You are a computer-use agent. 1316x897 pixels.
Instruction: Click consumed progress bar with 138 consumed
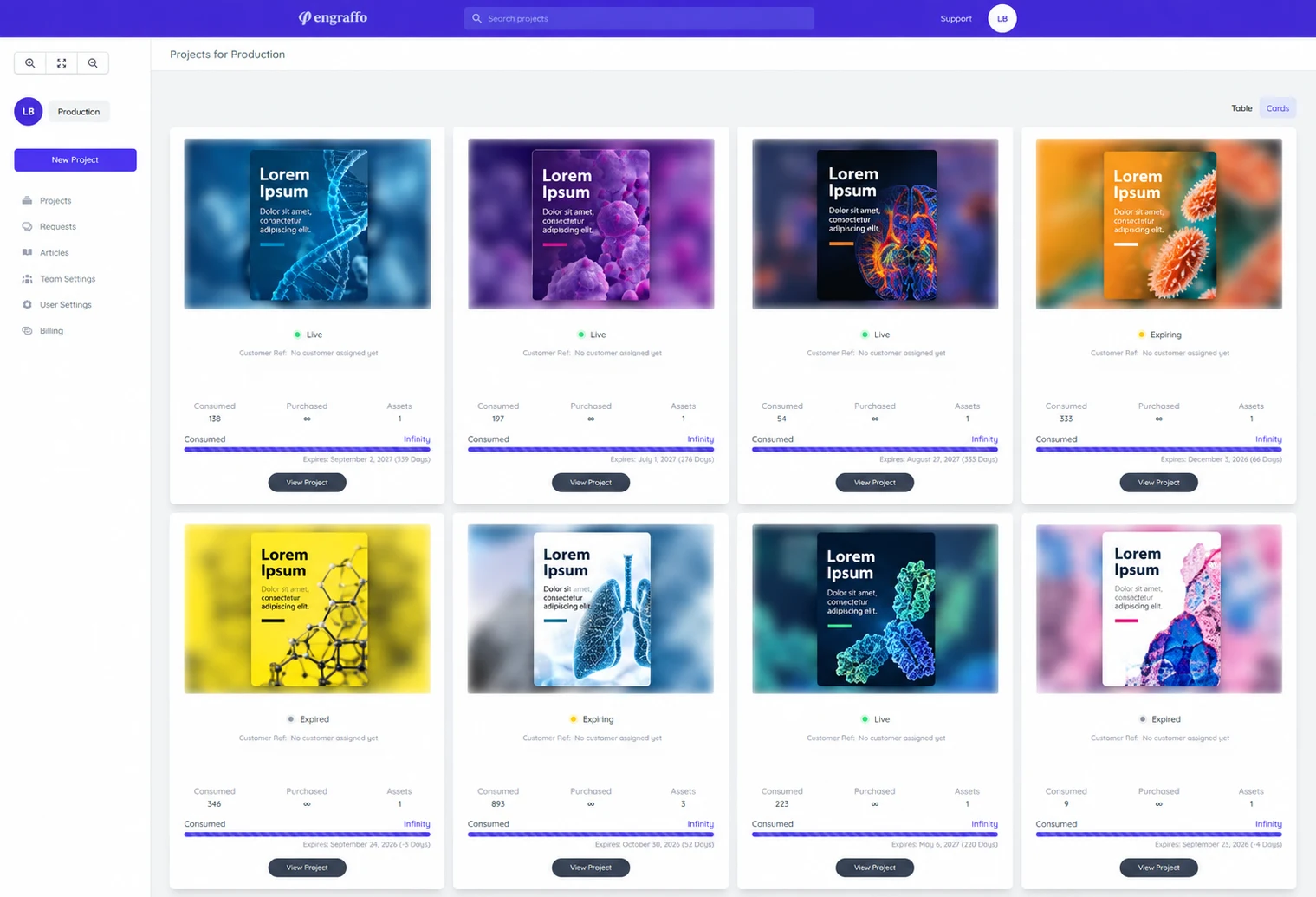pos(307,449)
